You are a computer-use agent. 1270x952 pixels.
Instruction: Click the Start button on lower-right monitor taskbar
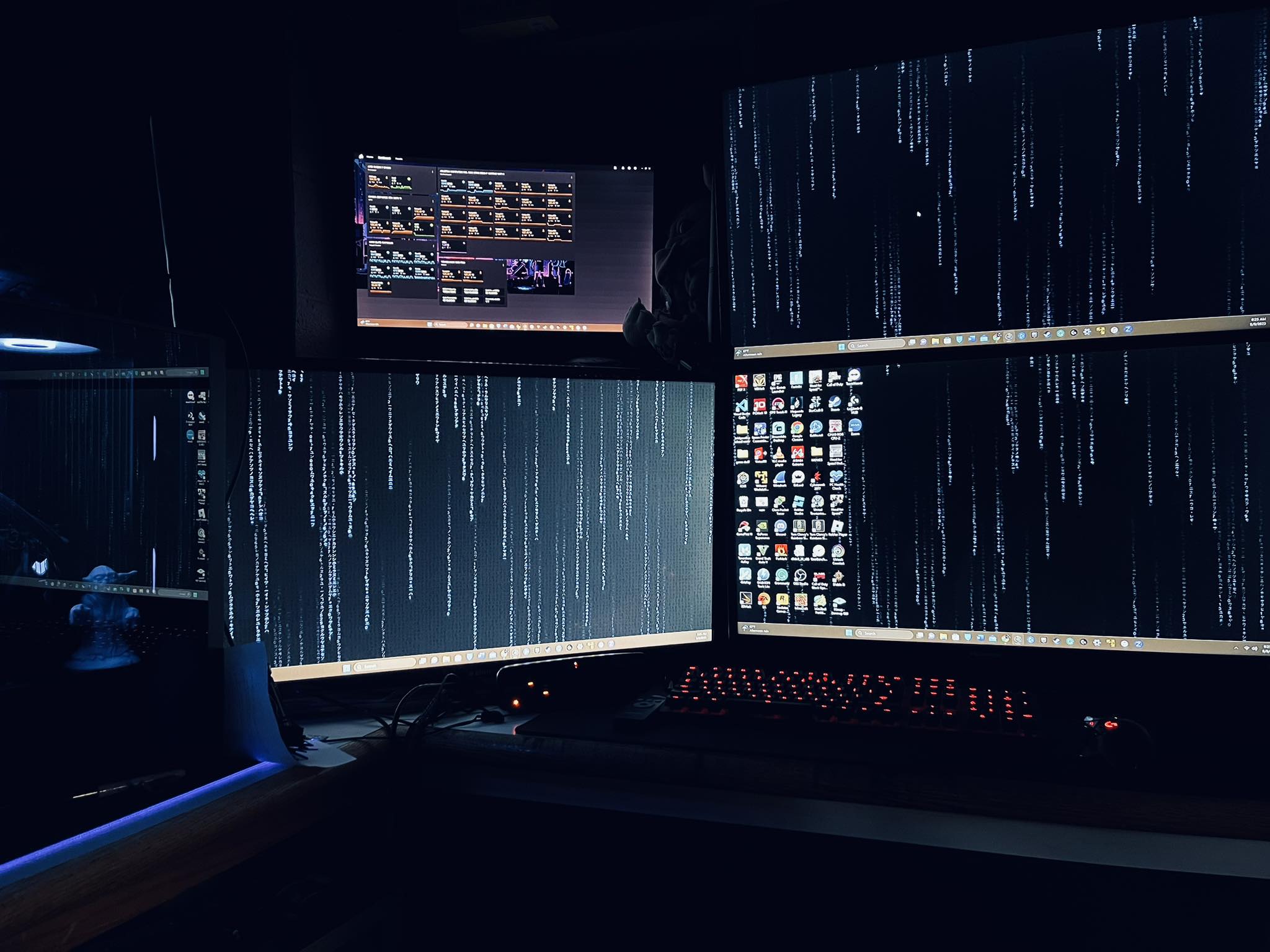[x=848, y=633]
